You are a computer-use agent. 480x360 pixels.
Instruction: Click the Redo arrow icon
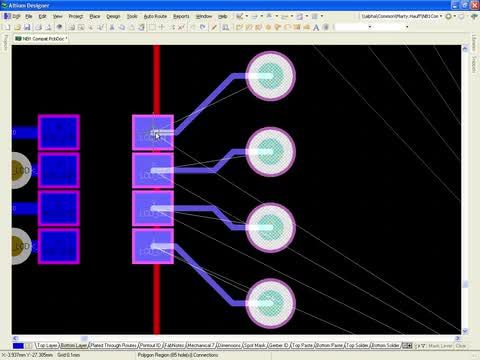point(202,27)
